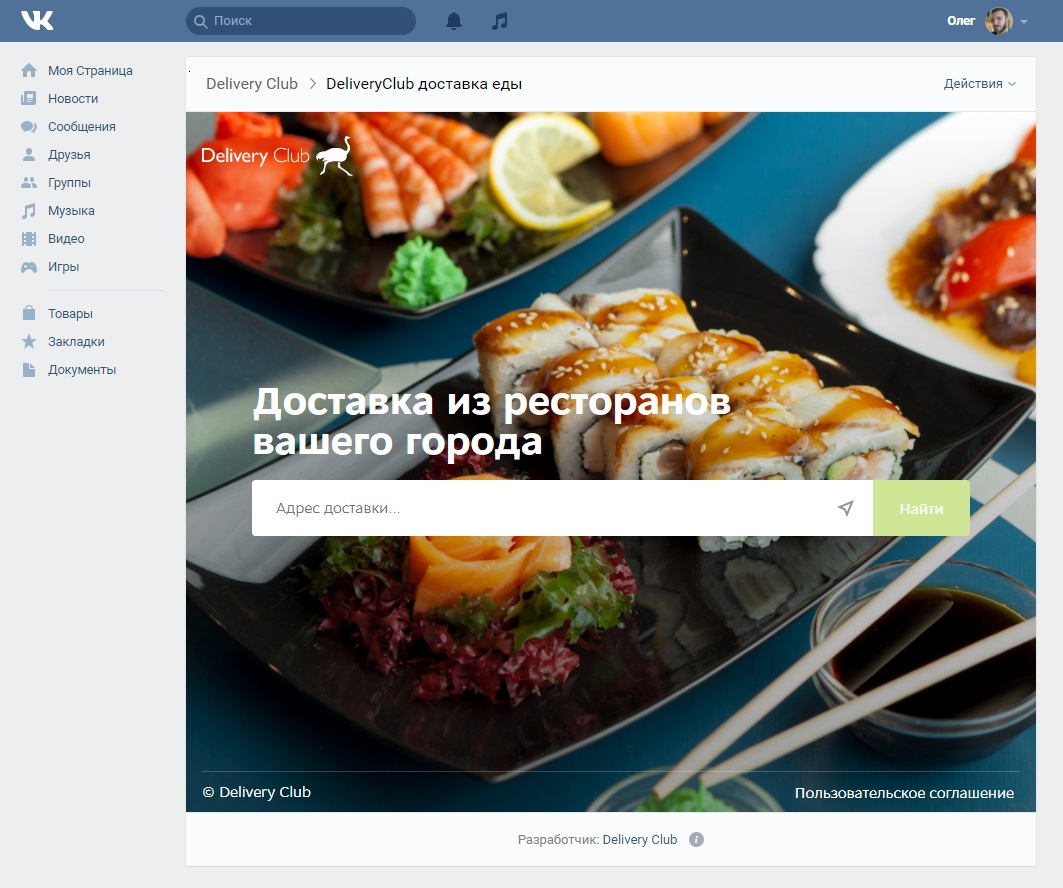Image resolution: width=1063 pixels, height=888 pixels.
Task: Open Новости in the sidebar
Action: point(73,98)
